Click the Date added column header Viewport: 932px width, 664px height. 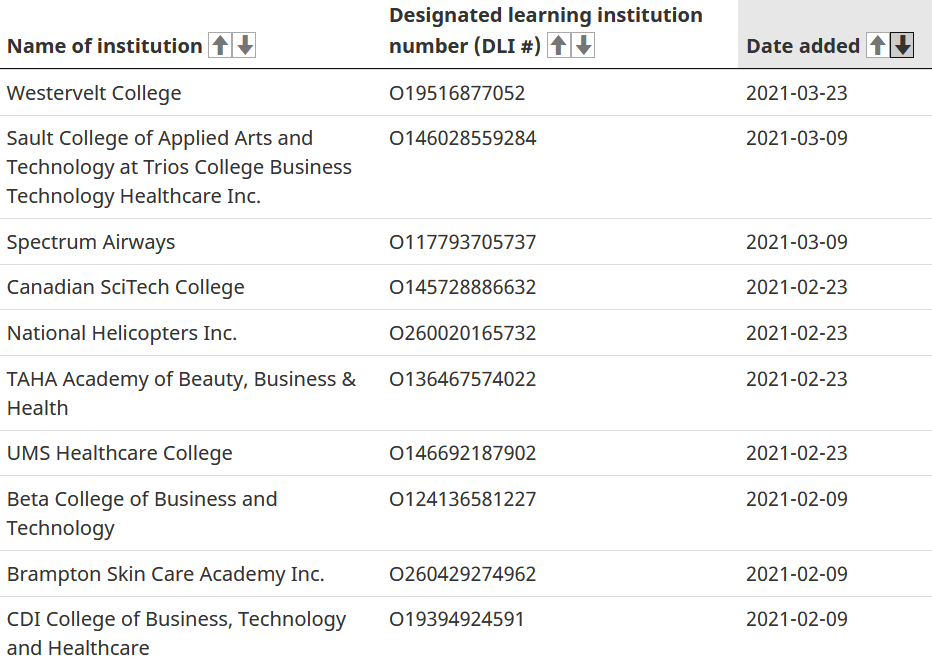coord(803,46)
